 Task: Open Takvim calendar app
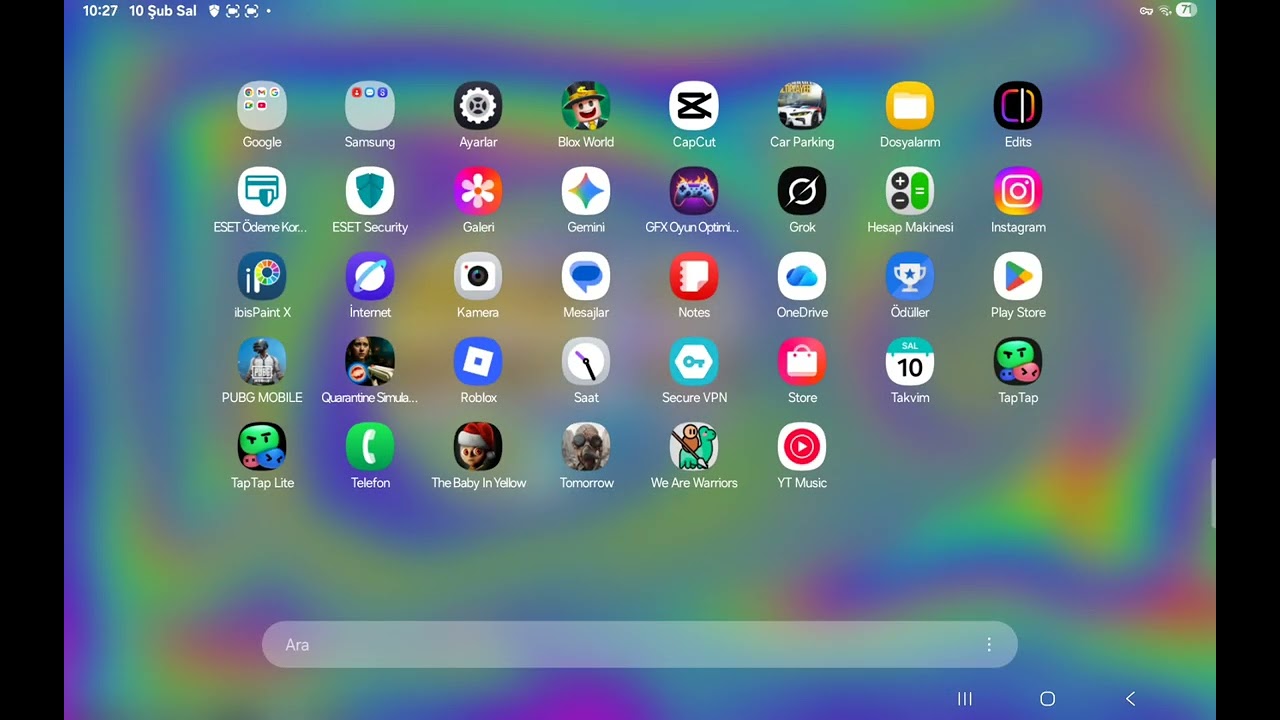pos(910,361)
